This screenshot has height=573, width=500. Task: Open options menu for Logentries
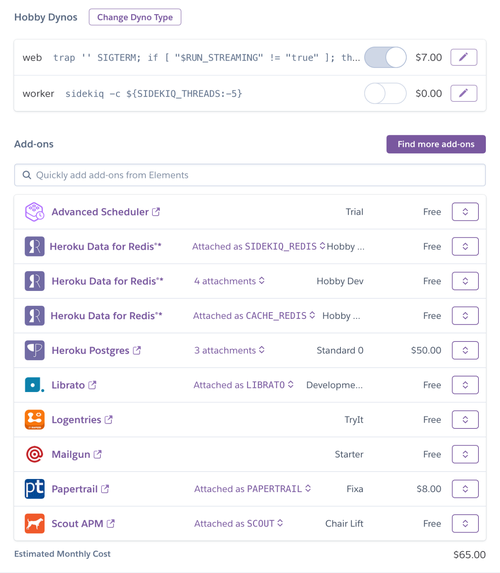465,420
